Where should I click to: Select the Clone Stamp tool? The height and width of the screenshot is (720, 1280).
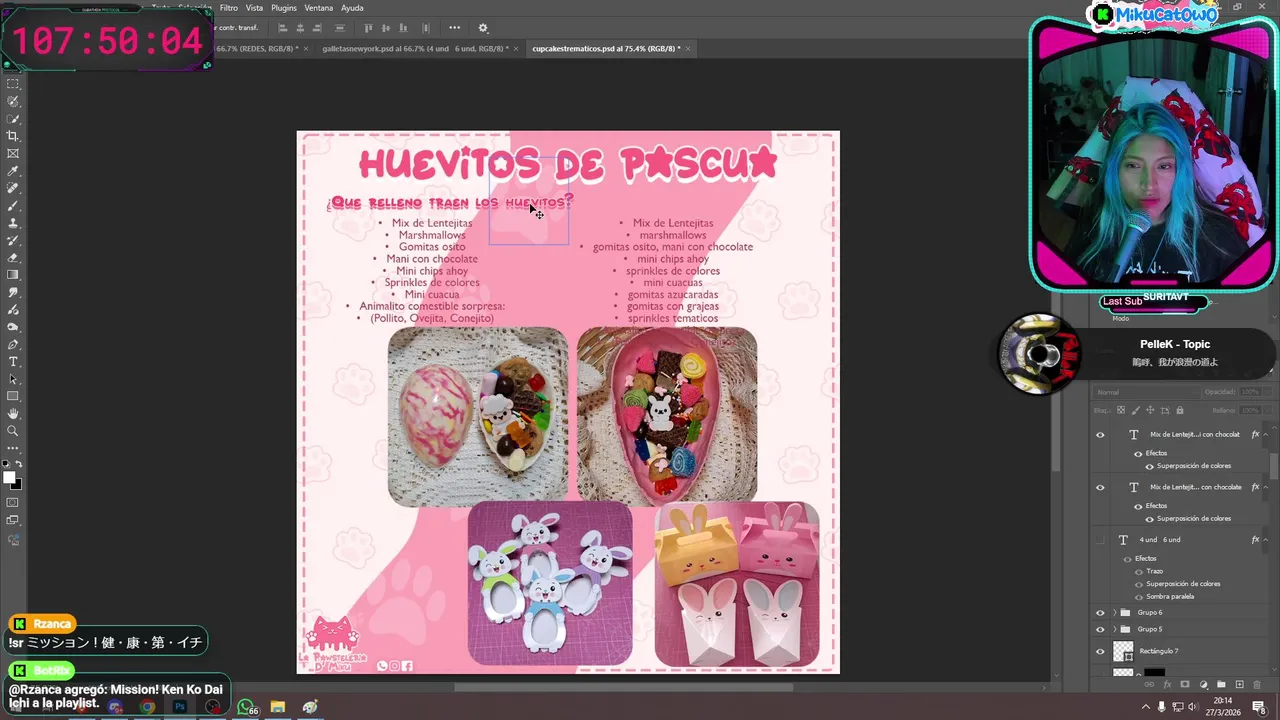click(13, 223)
